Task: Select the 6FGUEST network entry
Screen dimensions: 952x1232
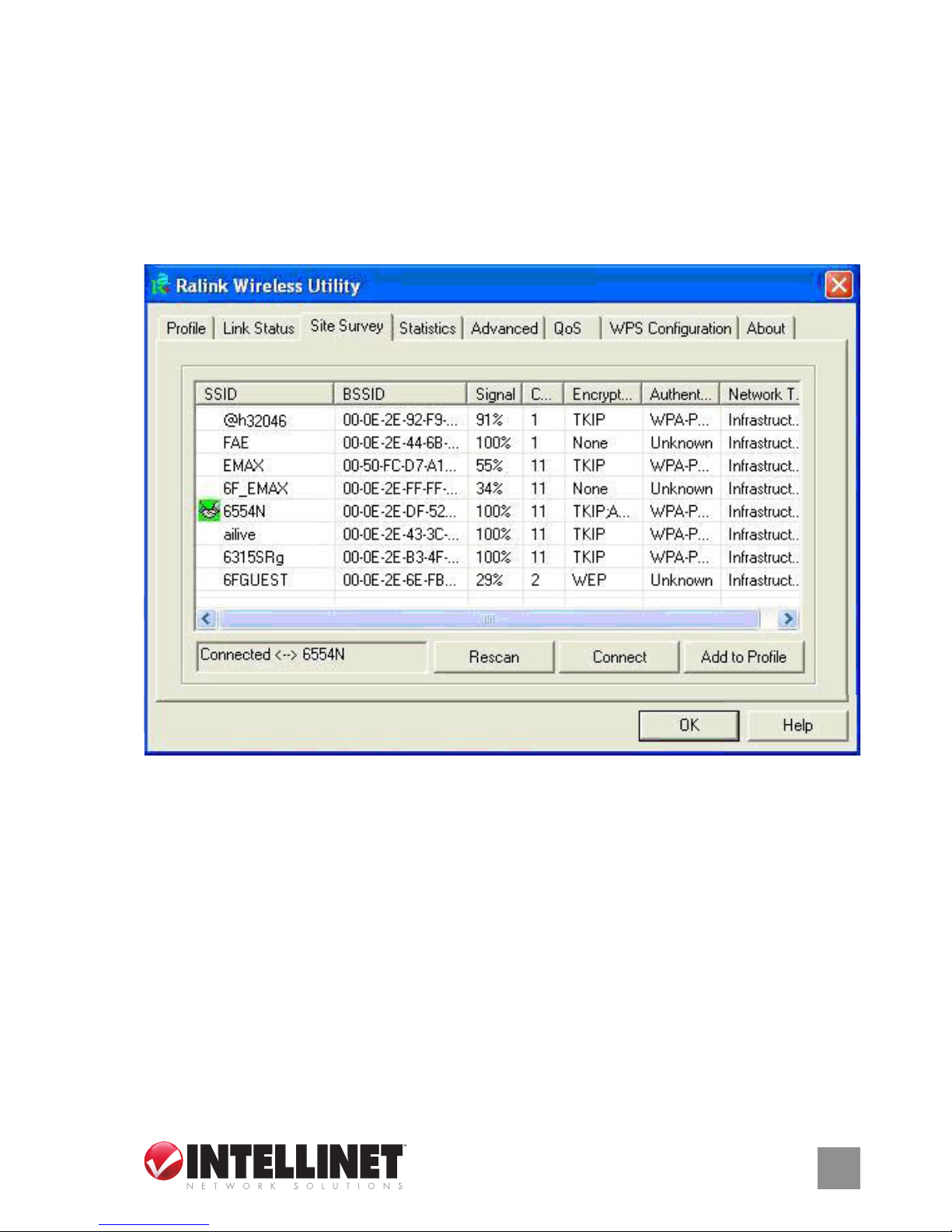Action: tap(497, 580)
